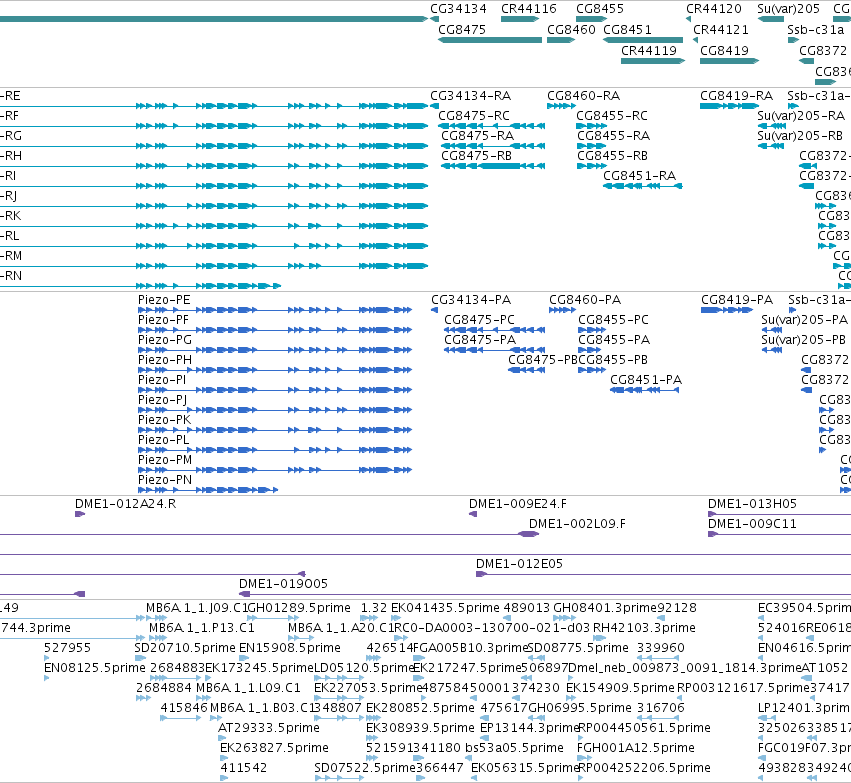
Task: Select protein Piezo-PE
Action: (x=164, y=300)
